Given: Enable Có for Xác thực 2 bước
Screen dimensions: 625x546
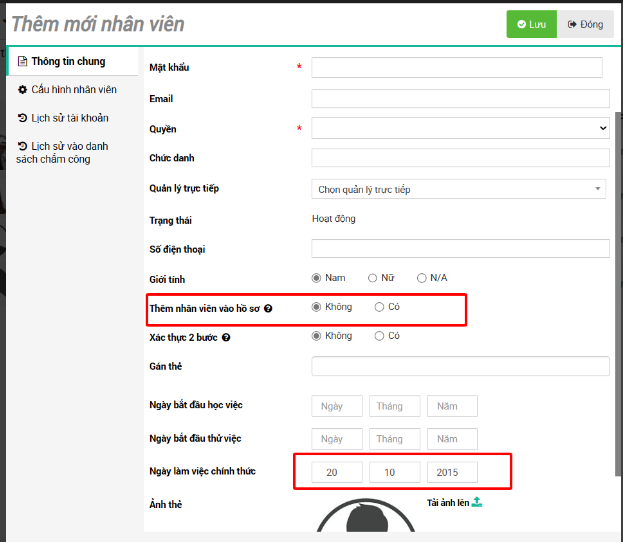Looking at the screenshot, I should (379, 336).
